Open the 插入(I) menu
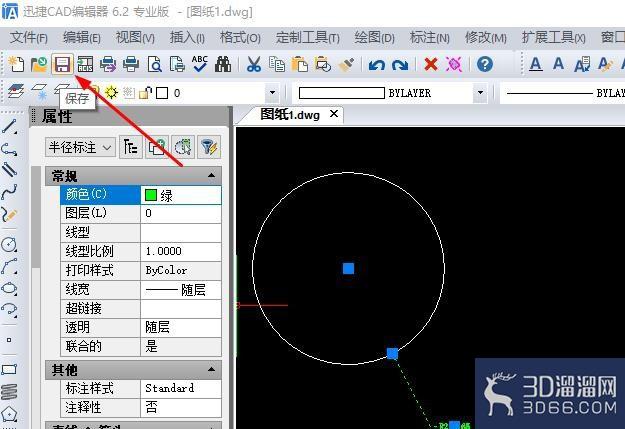 click(x=187, y=38)
